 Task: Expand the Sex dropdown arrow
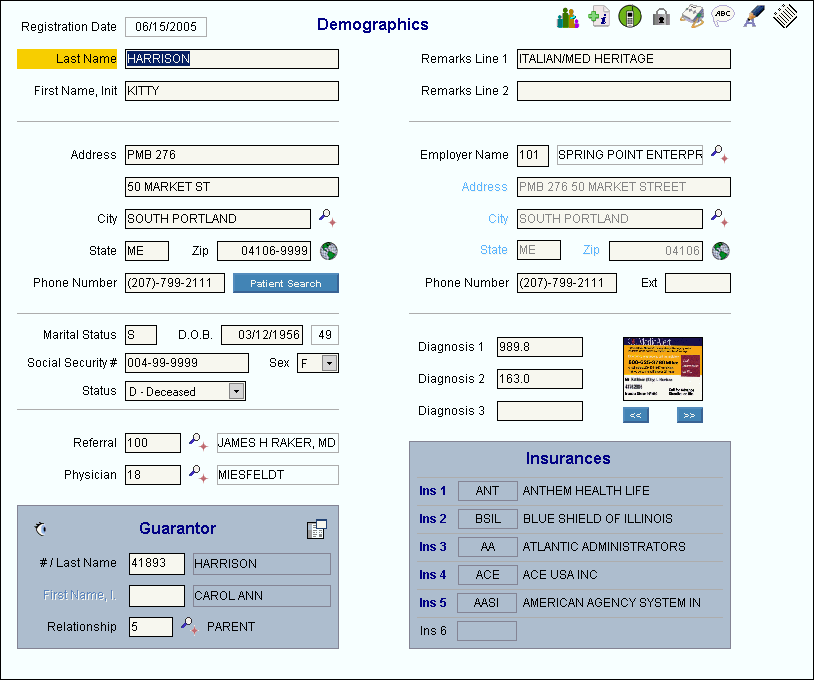coord(329,363)
